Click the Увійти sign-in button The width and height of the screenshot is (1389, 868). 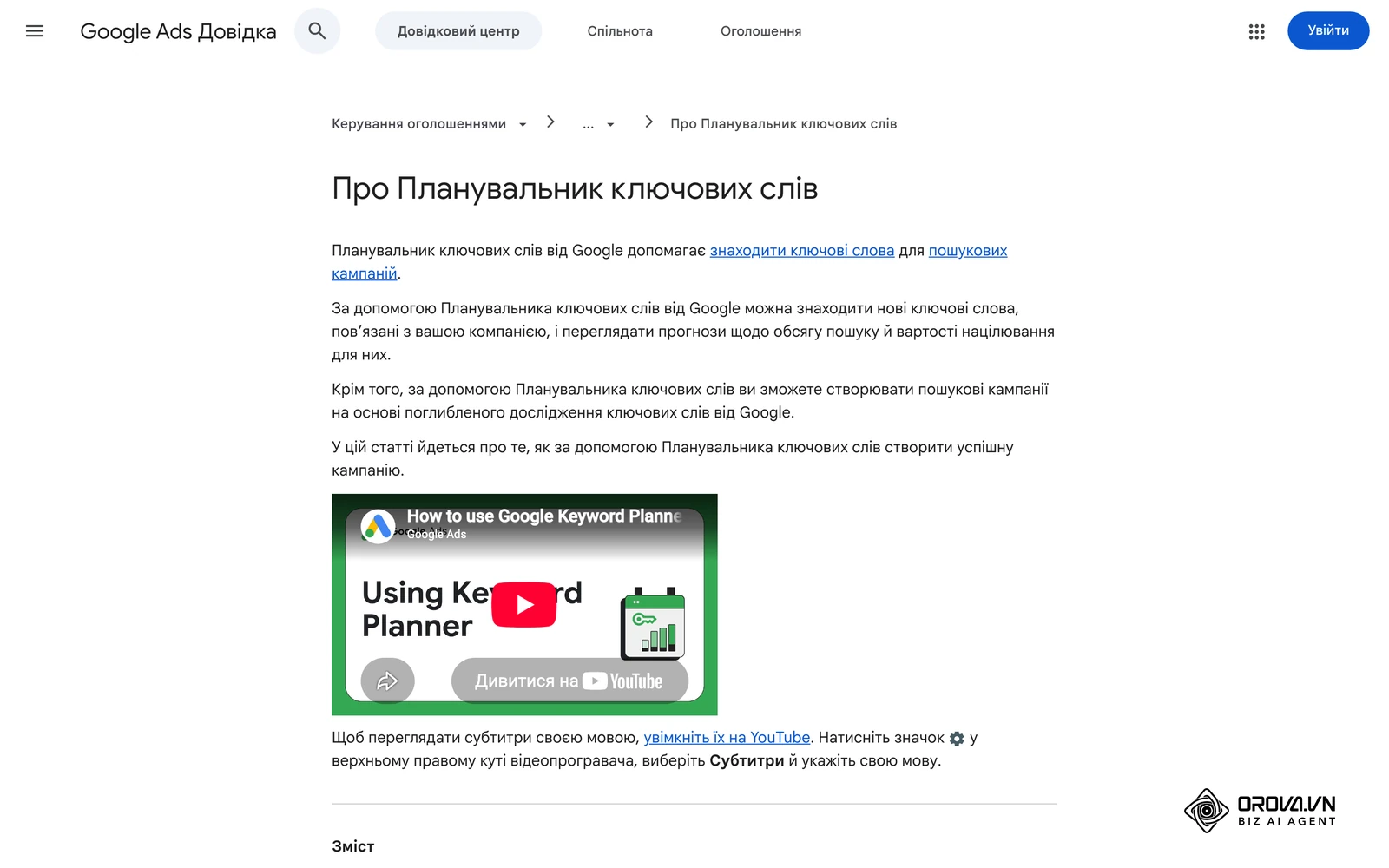[x=1328, y=30]
